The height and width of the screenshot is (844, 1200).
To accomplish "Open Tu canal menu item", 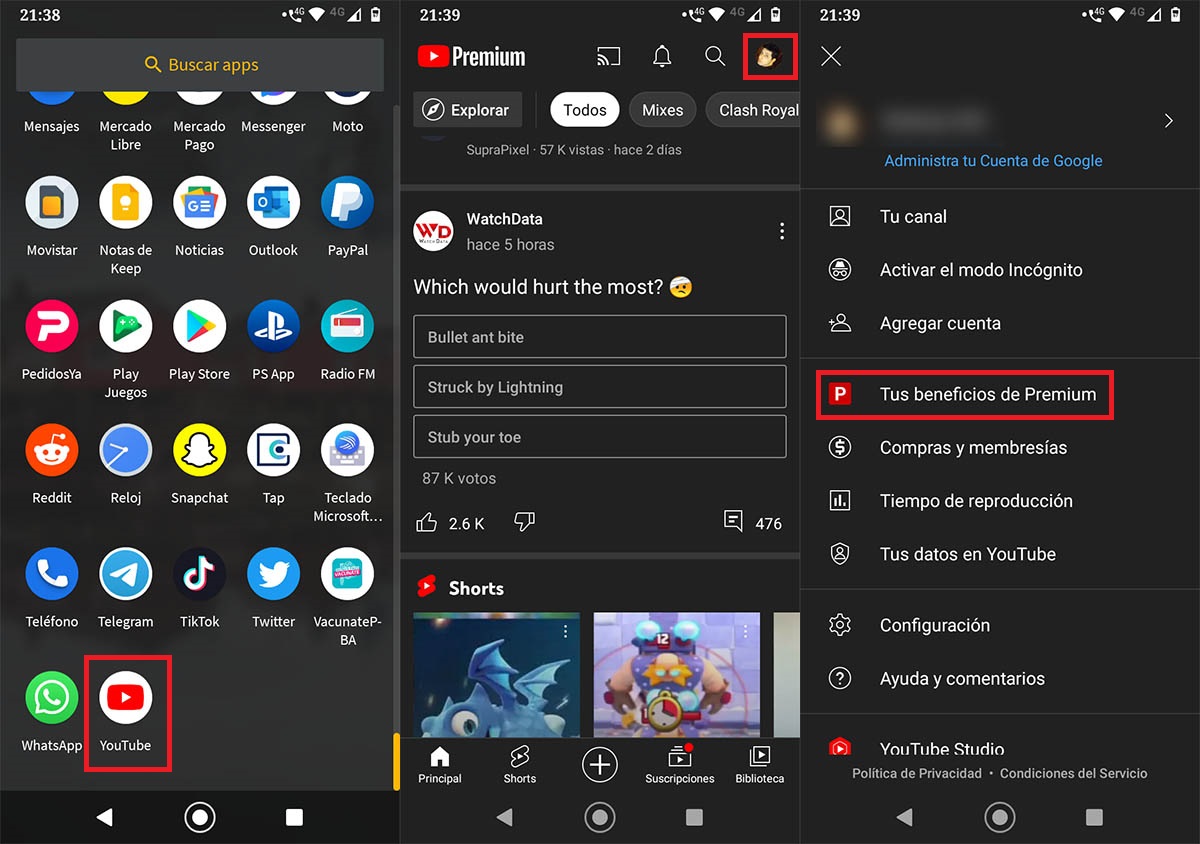I will pos(1000,216).
